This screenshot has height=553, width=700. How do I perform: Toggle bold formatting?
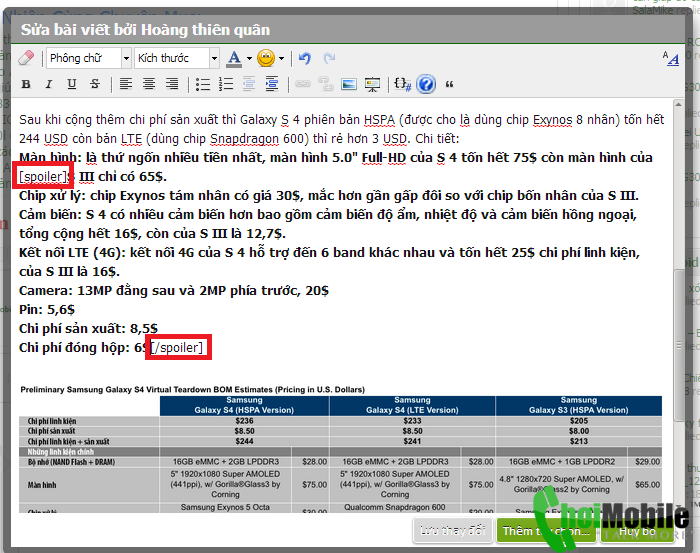pyautogui.click(x=26, y=84)
